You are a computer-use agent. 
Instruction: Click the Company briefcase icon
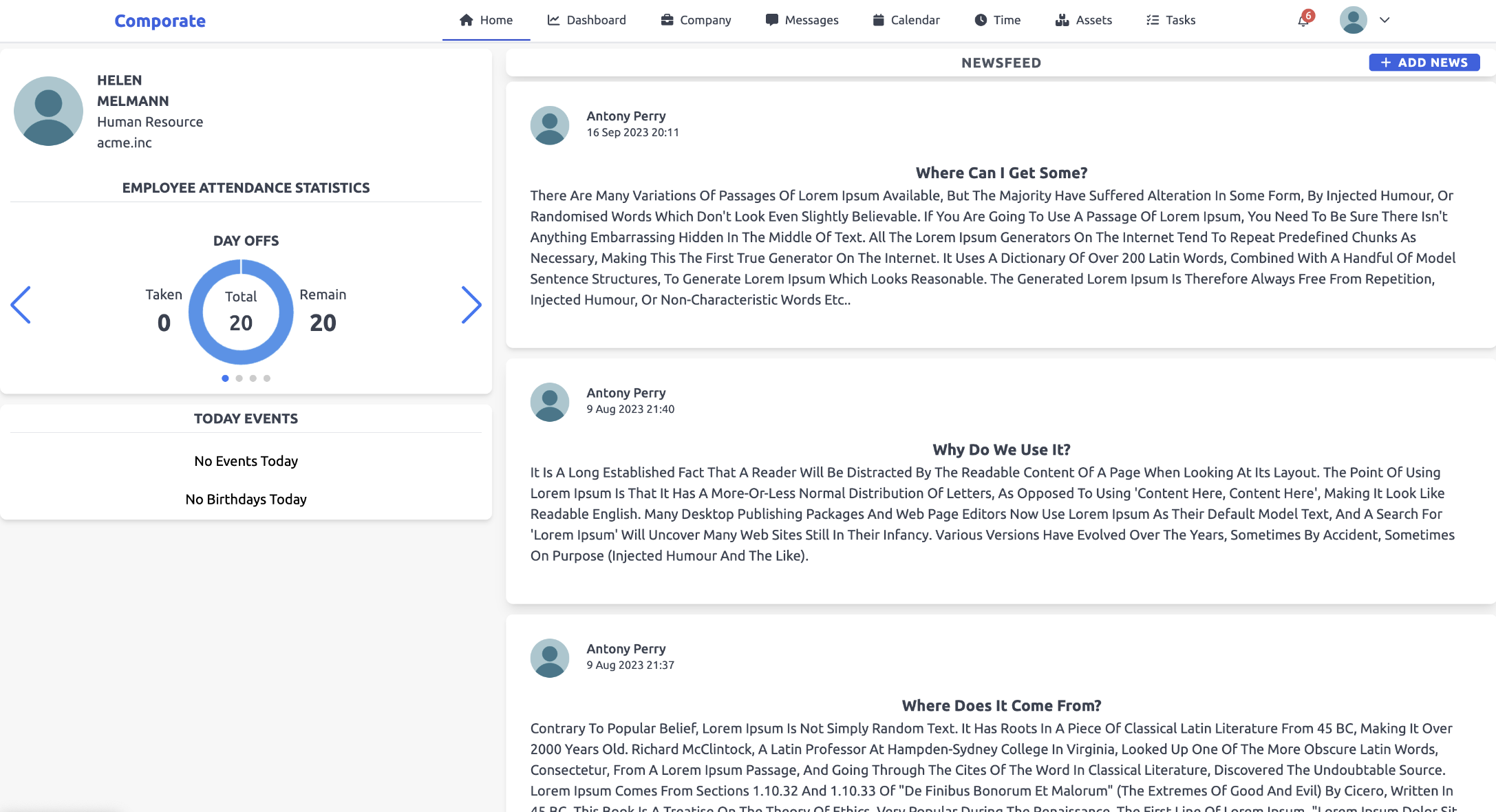coord(667,20)
